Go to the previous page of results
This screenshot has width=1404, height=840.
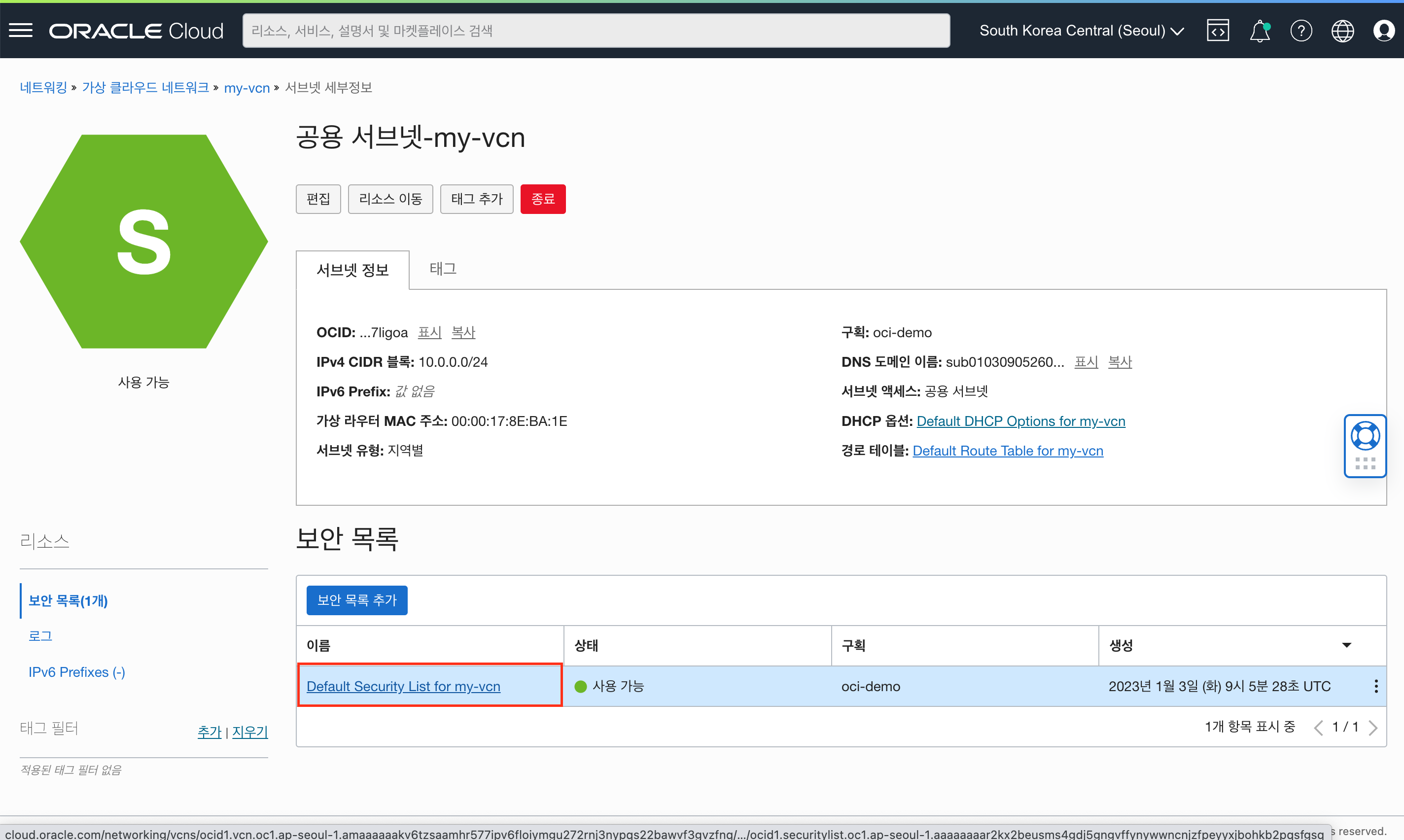click(1318, 727)
